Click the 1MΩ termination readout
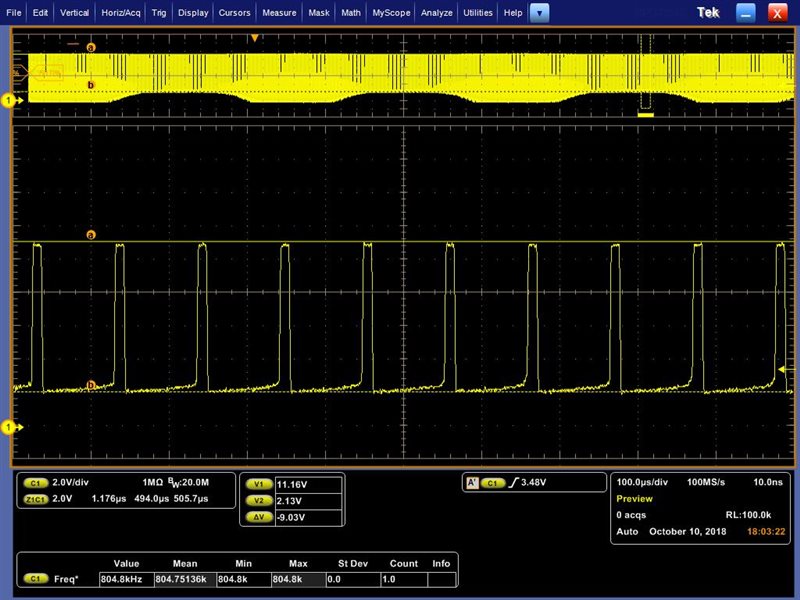Screen dimensions: 800x600 point(153,482)
